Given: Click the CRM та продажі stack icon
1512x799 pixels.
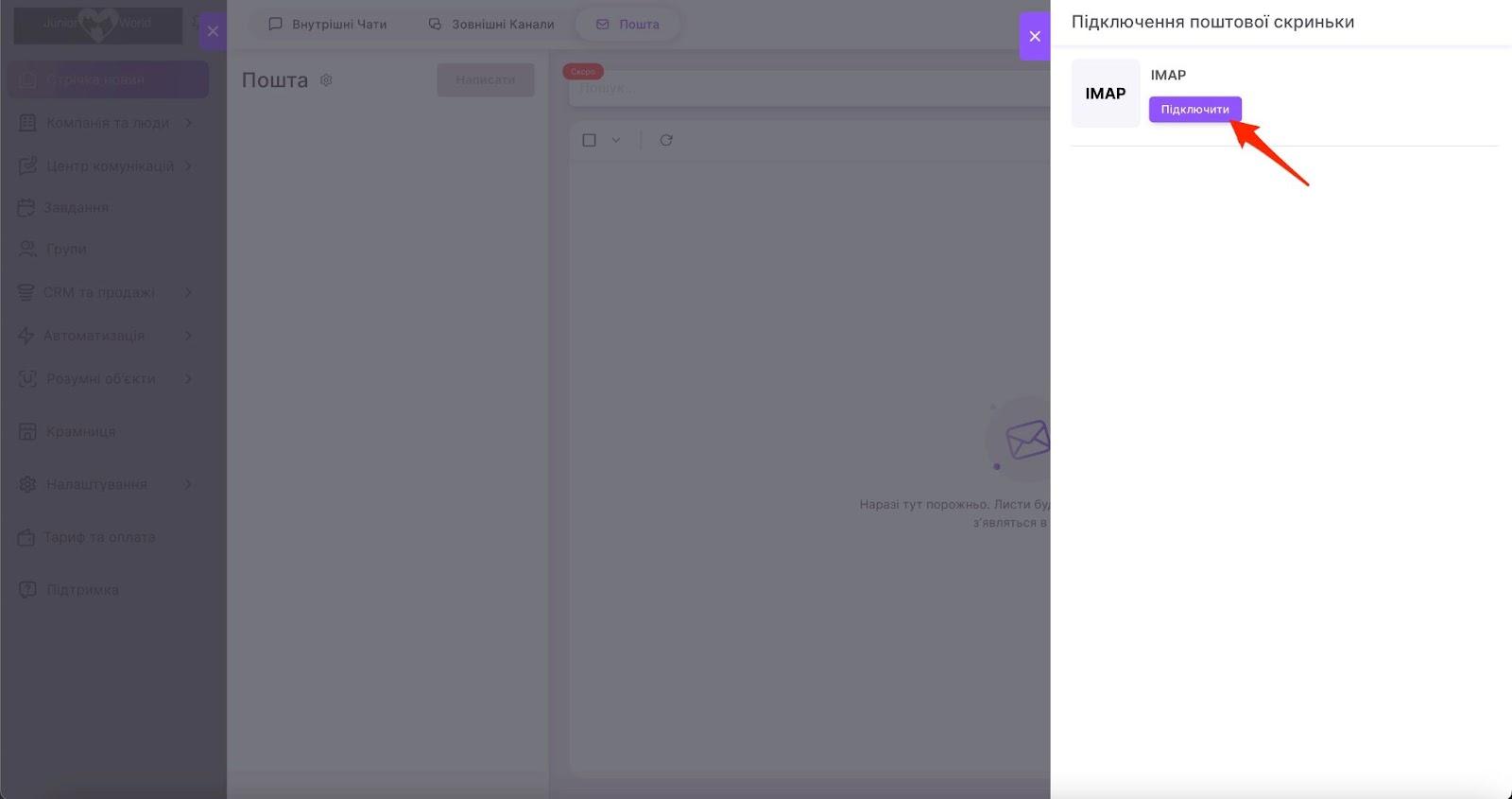Looking at the screenshot, I should [x=26, y=292].
